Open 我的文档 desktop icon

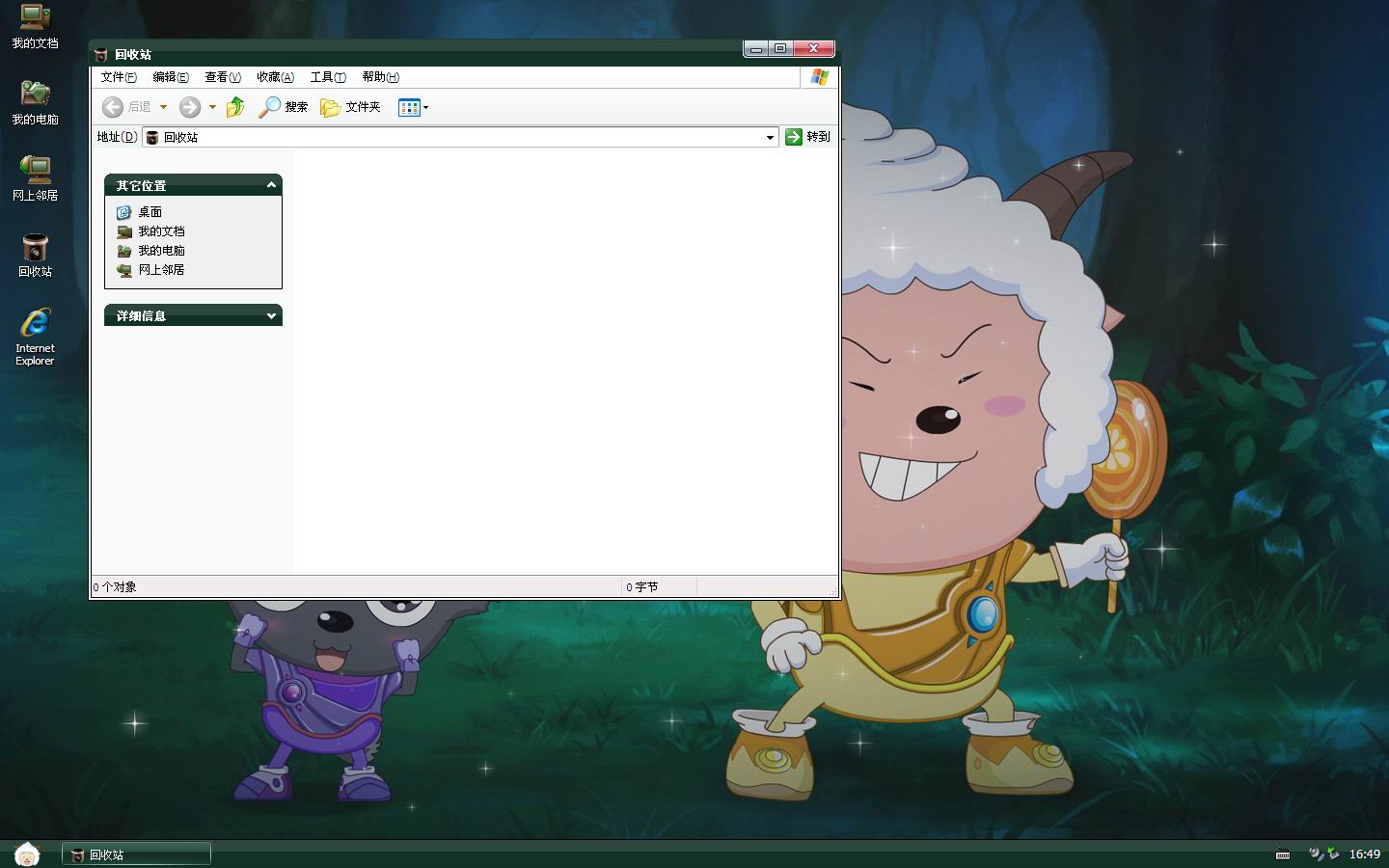(x=35, y=26)
